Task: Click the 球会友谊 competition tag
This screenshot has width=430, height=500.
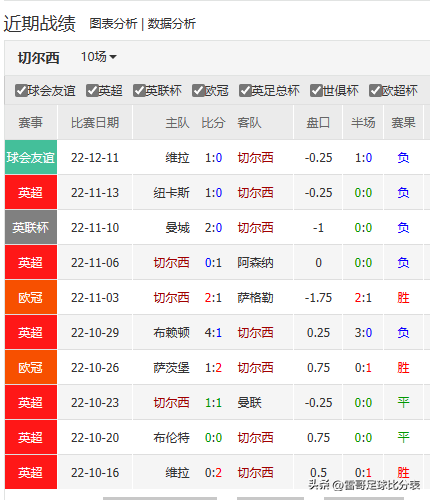Action: [x=31, y=157]
